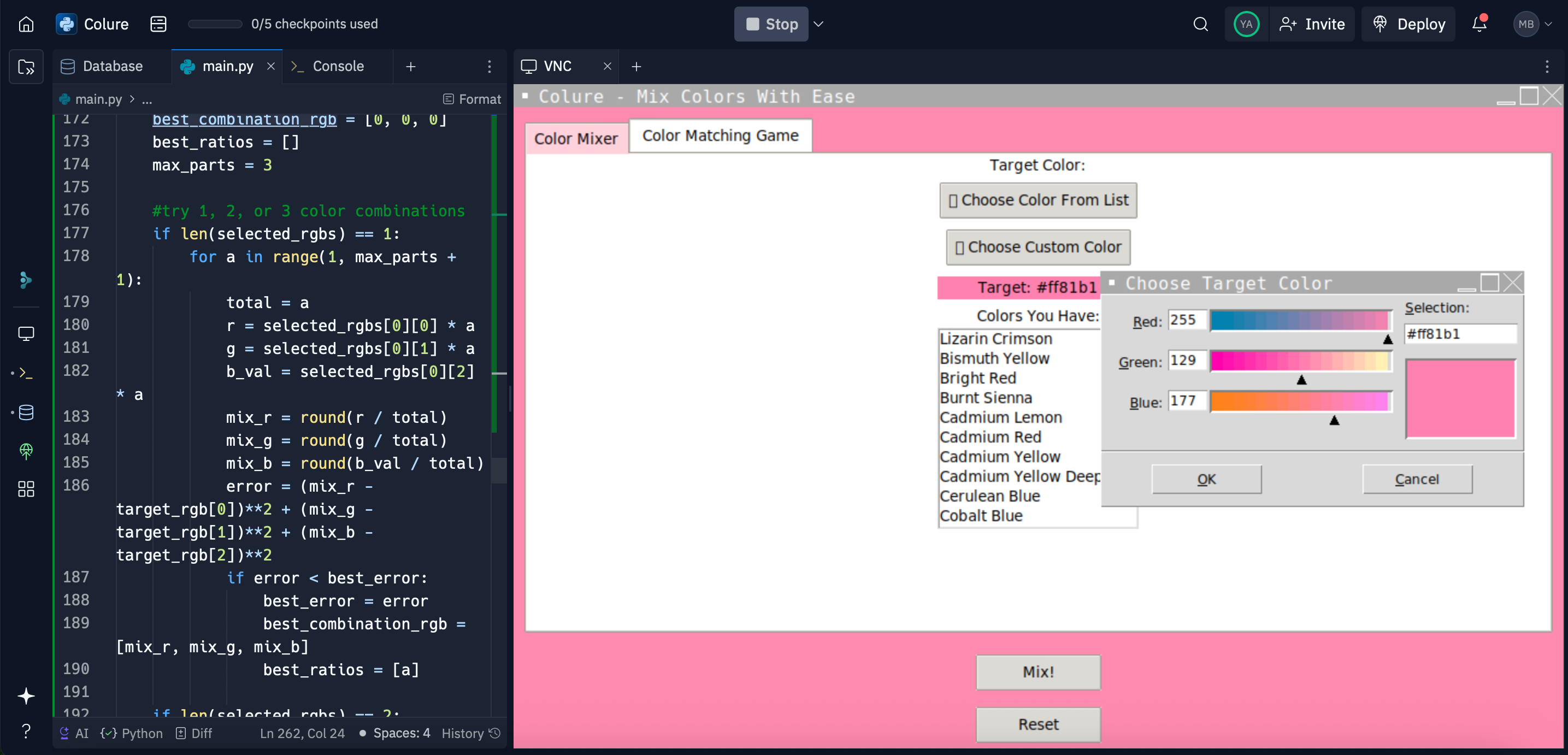Click the file explorer sidebar icon
Image resolution: width=1568 pixels, height=755 pixels.
click(26, 66)
